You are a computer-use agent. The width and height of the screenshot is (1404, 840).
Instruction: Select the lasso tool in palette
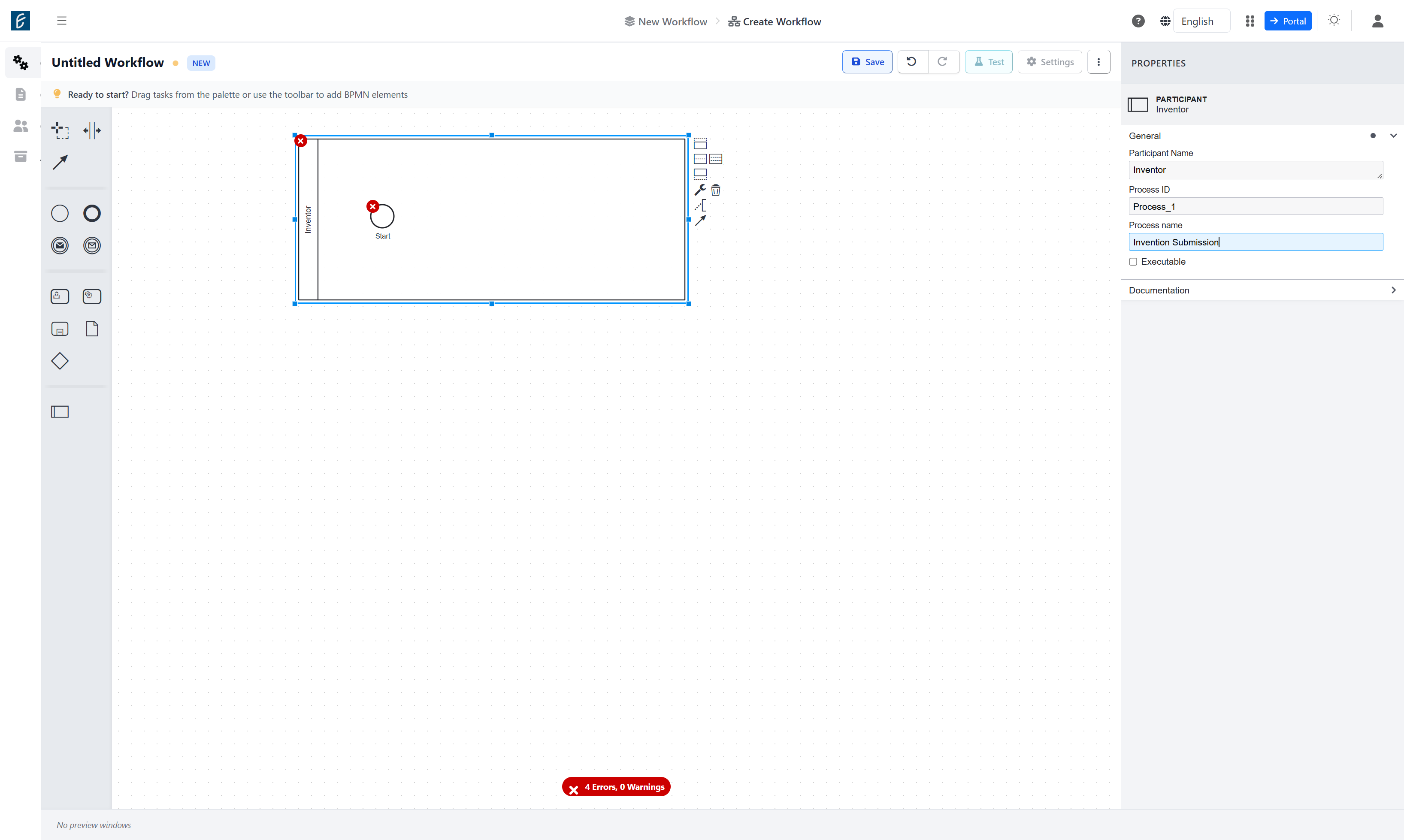click(x=60, y=130)
